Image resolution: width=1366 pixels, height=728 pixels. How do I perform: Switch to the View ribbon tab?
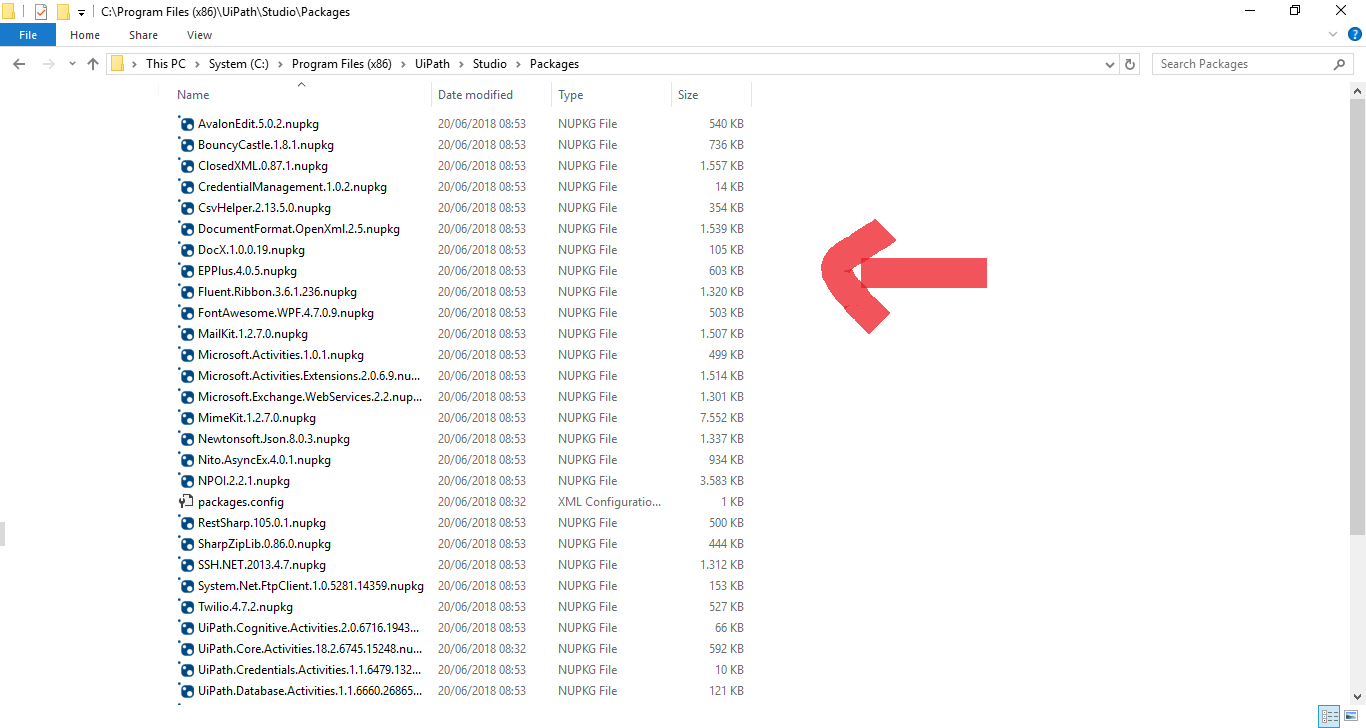click(x=199, y=35)
